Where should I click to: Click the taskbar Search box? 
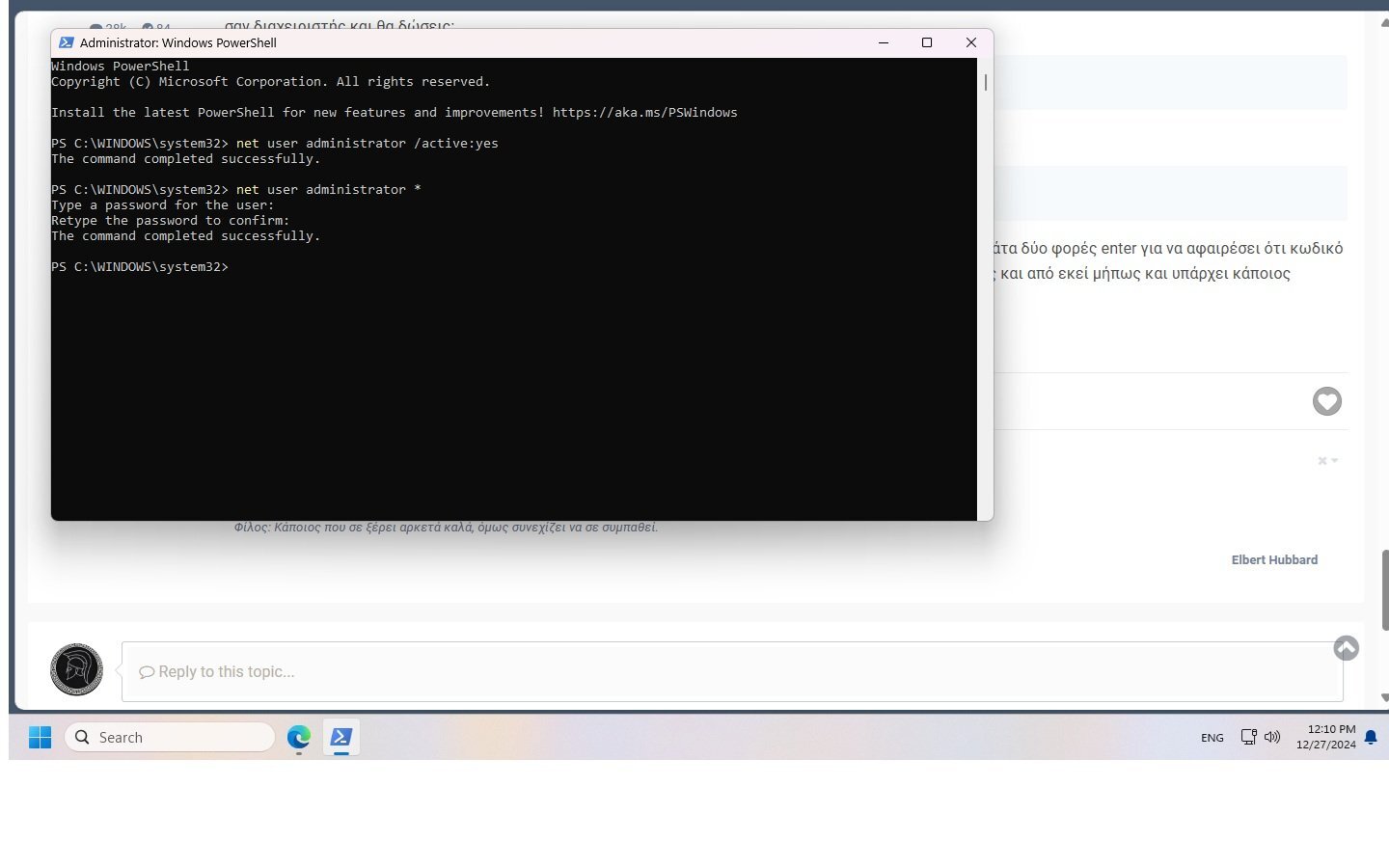point(170,738)
